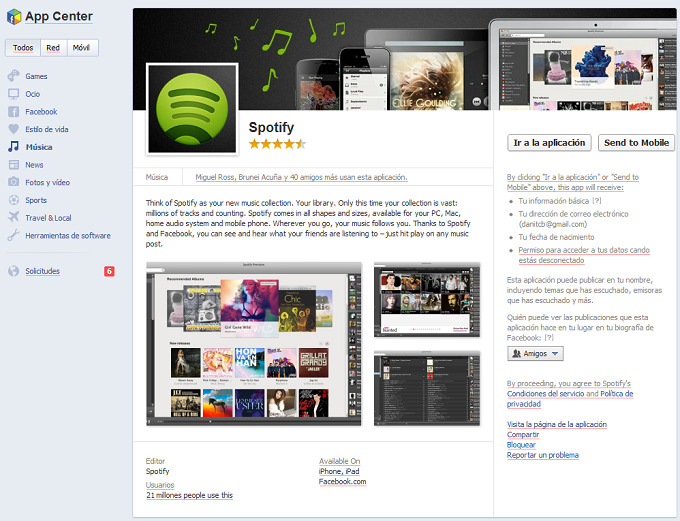Open Solicitudes requests link
The width and height of the screenshot is (680, 521).
click(42, 271)
